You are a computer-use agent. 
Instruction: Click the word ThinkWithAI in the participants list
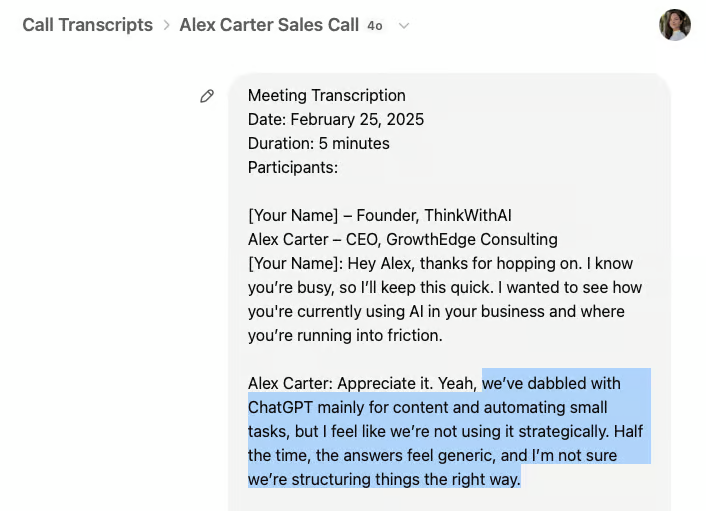tap(468, 215)
